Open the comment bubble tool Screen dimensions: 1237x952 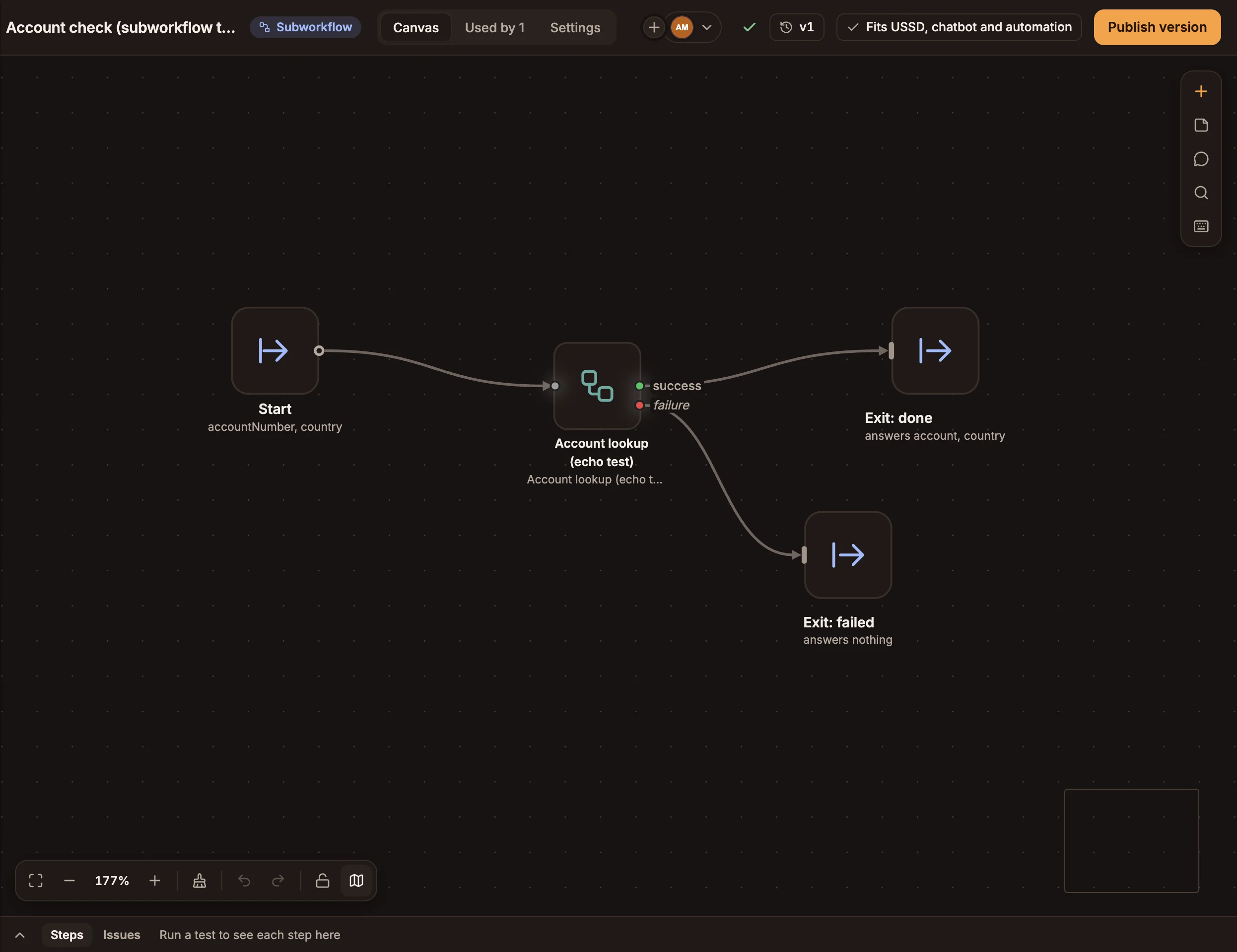1201,159
